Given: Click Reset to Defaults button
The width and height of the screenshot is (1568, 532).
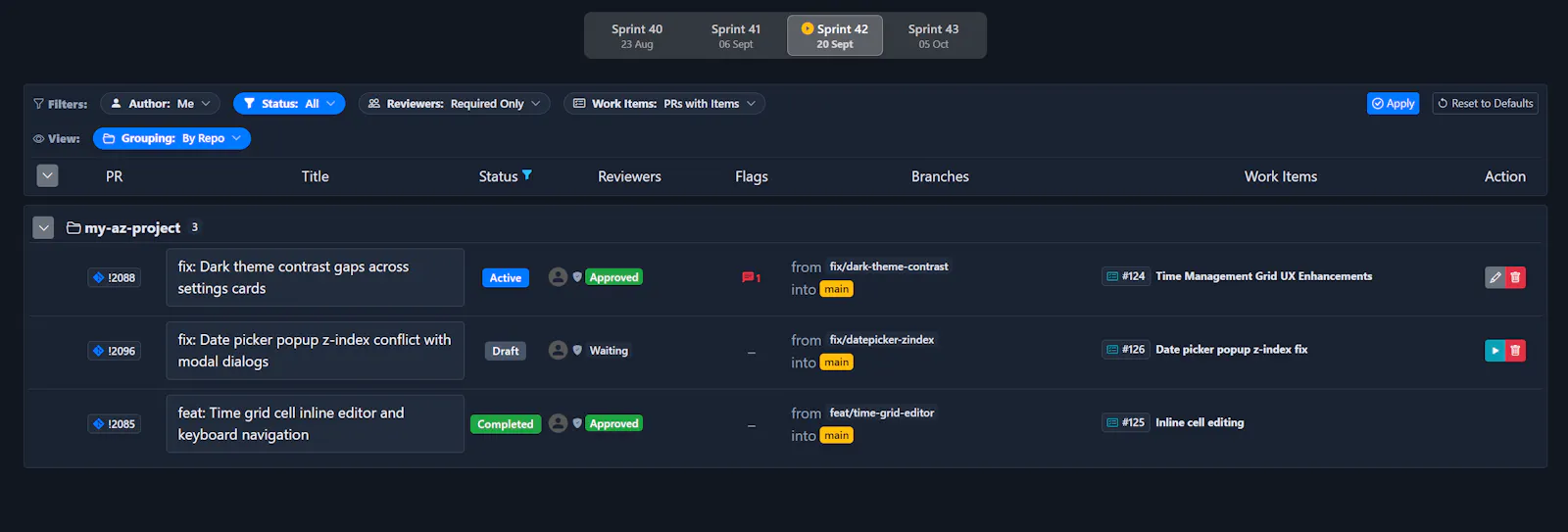Looking at the screenshot, I should pos(1485,104).
